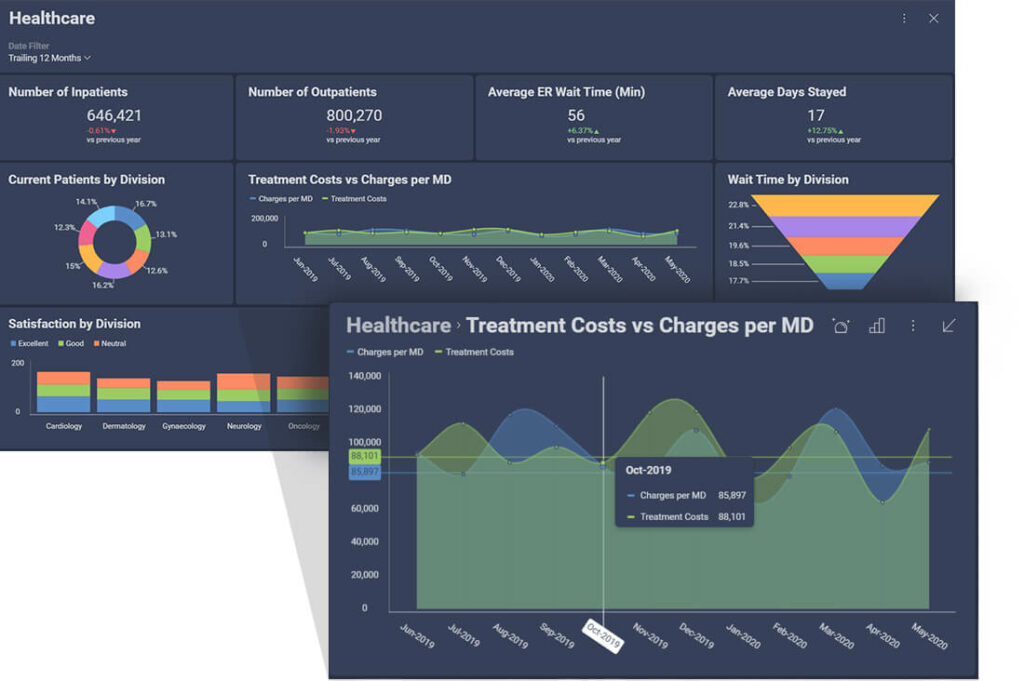Expand the Trailing 12 Months date filter
The width and height of the screenshot is (1024, 681).
coord(50,58)
